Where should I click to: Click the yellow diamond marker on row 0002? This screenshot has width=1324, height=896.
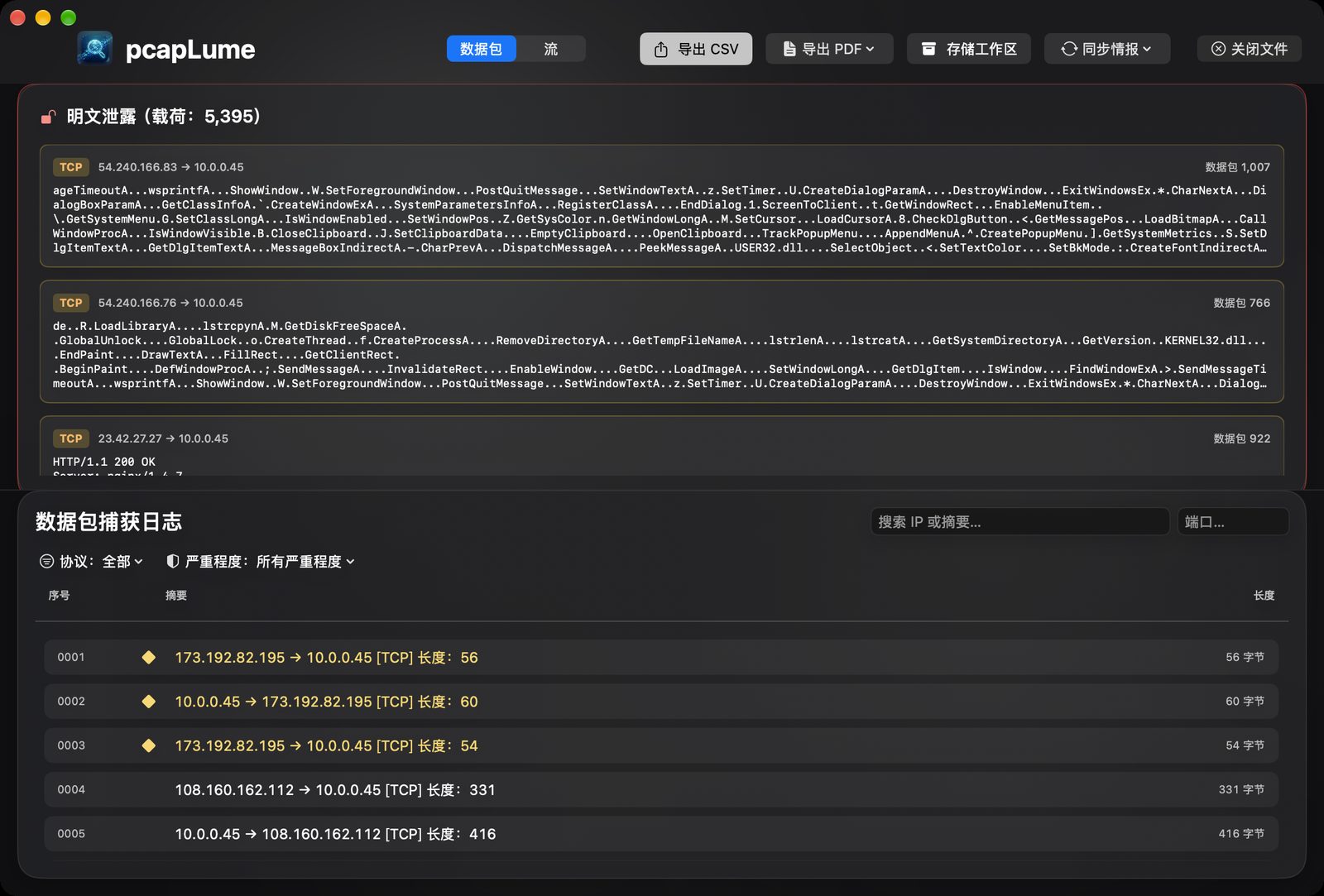click(149, 702)
